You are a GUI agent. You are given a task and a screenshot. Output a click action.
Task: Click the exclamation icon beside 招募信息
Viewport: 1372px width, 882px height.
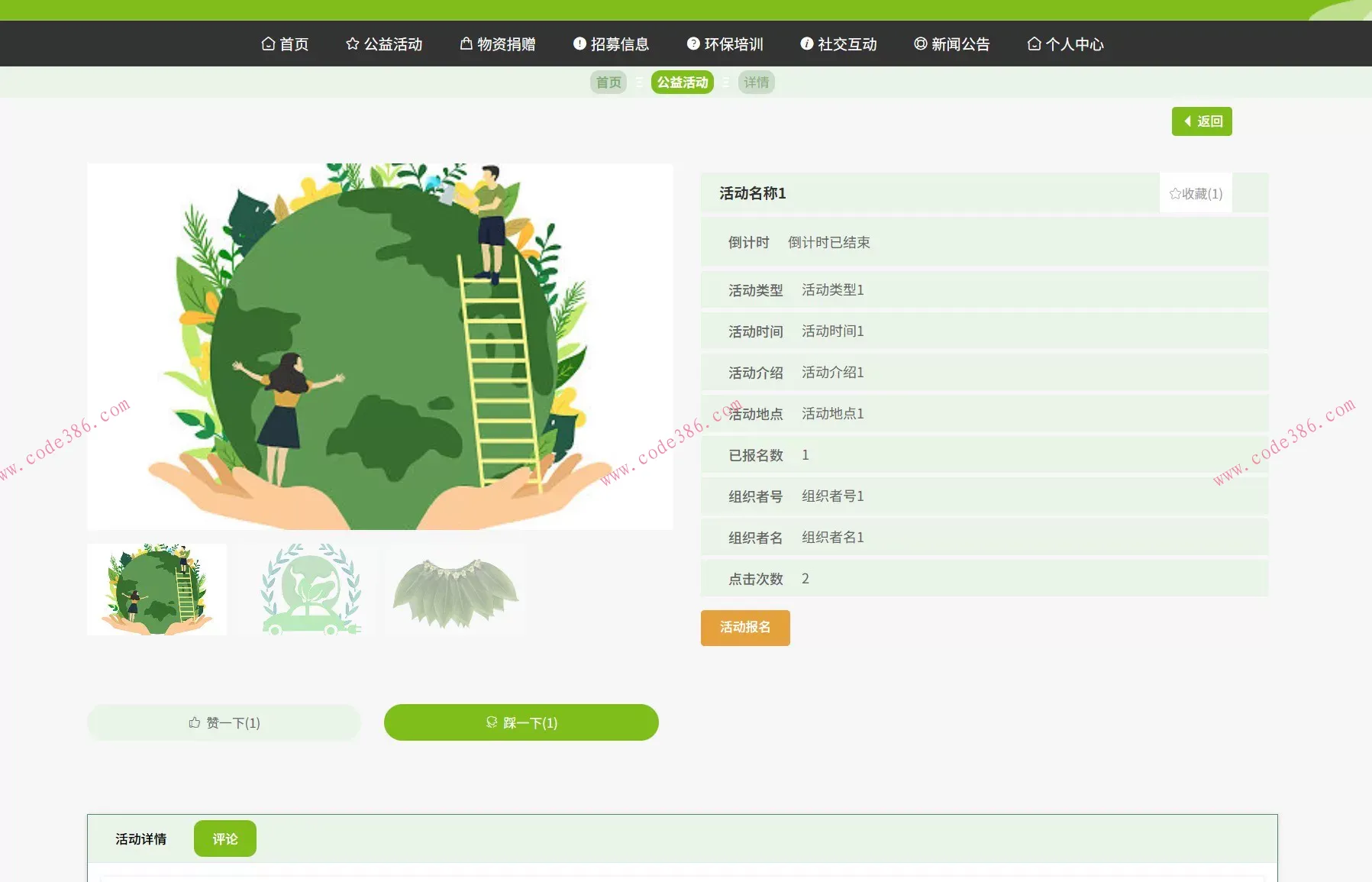click(x=578, y=44)
